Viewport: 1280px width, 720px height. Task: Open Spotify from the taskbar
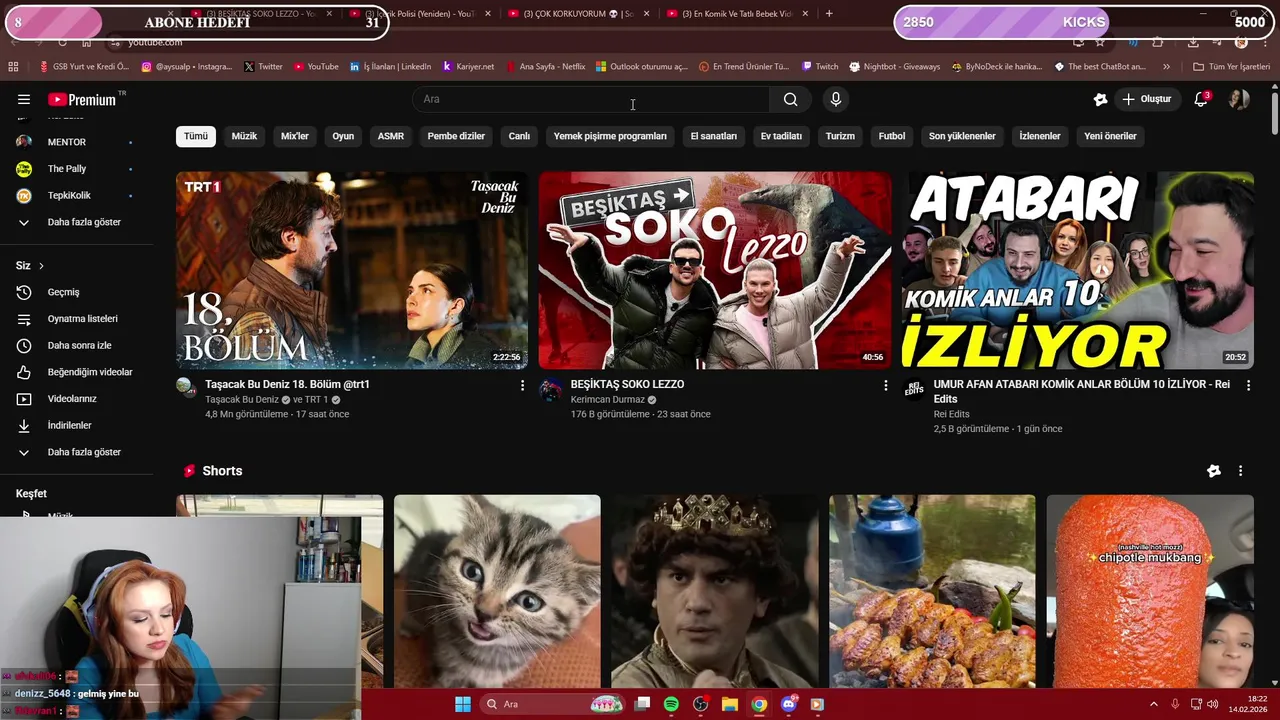pyautogui.click(x=671, y=704)
